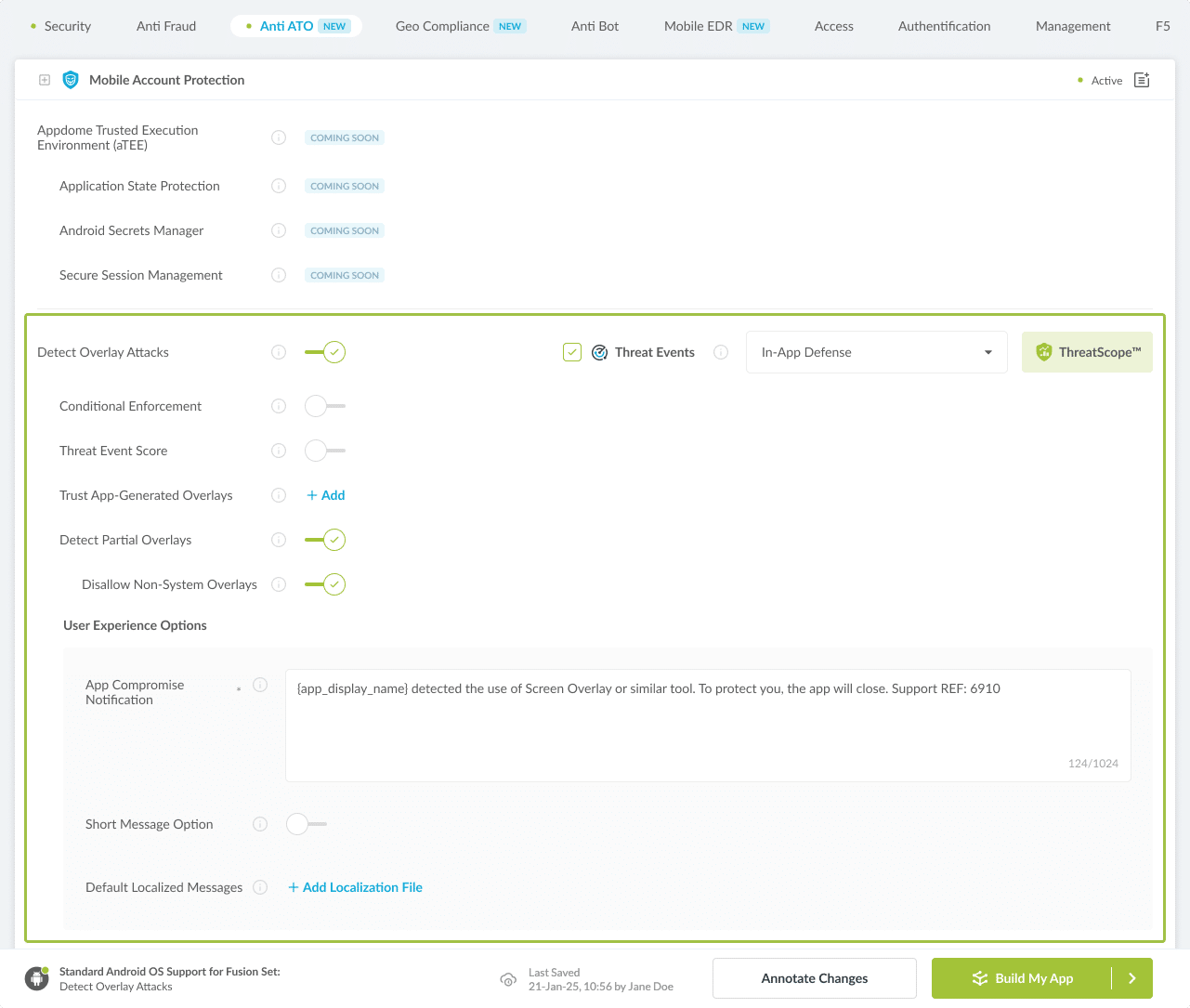
Task: Click info icon for Short Message Option
Action: (x=260, y=824)
